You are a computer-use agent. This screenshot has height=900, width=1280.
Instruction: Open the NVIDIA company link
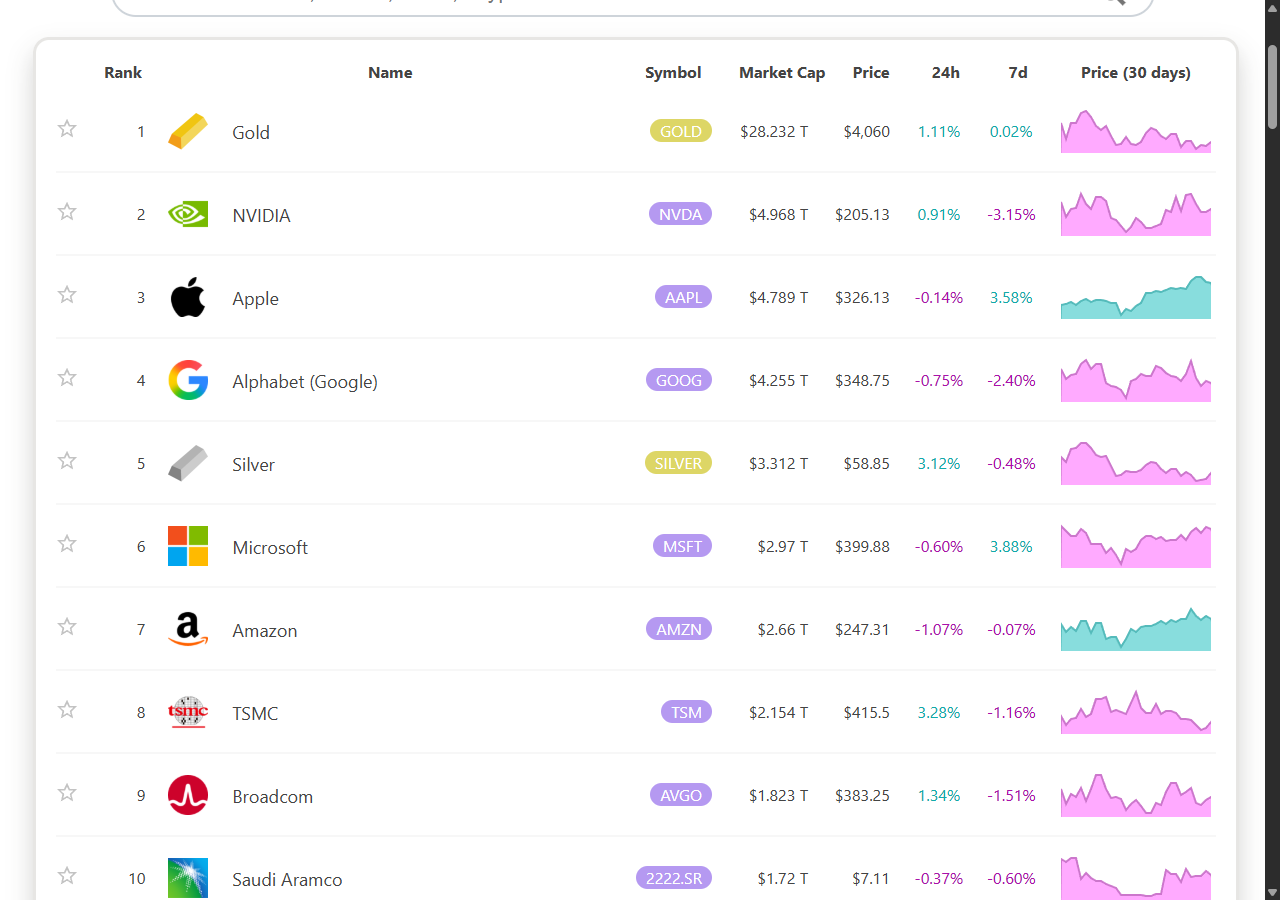point(261,215)
